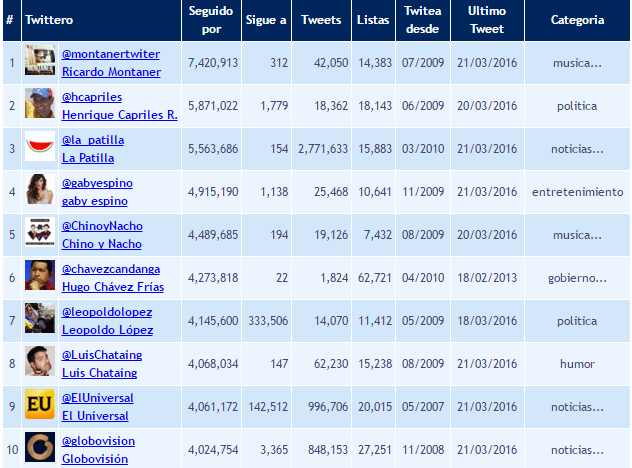Select the lists value 62,721
This screenshot has width=632, height=468.
[375, 278]
